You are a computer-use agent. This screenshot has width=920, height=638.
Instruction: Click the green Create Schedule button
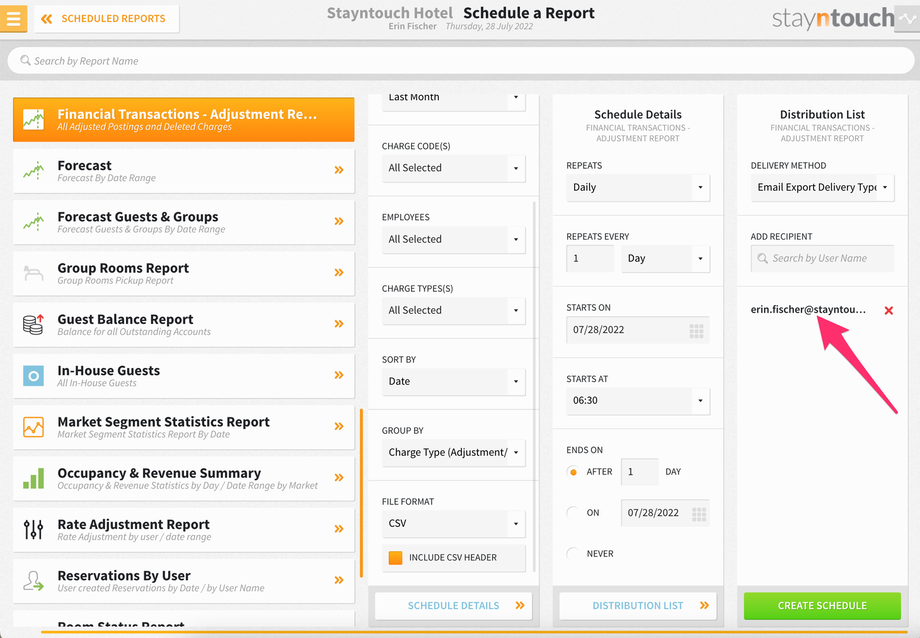tap(822, 606)
